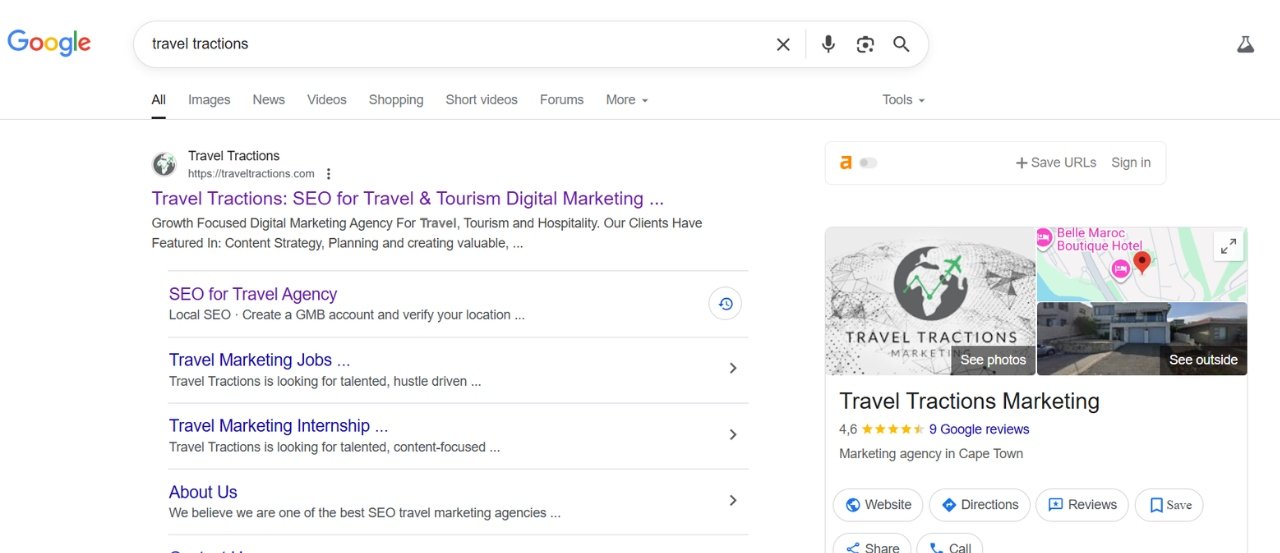Screen dimensions: 1280x553
Task: Clear the search box with X icon
Action: (783, 44)
